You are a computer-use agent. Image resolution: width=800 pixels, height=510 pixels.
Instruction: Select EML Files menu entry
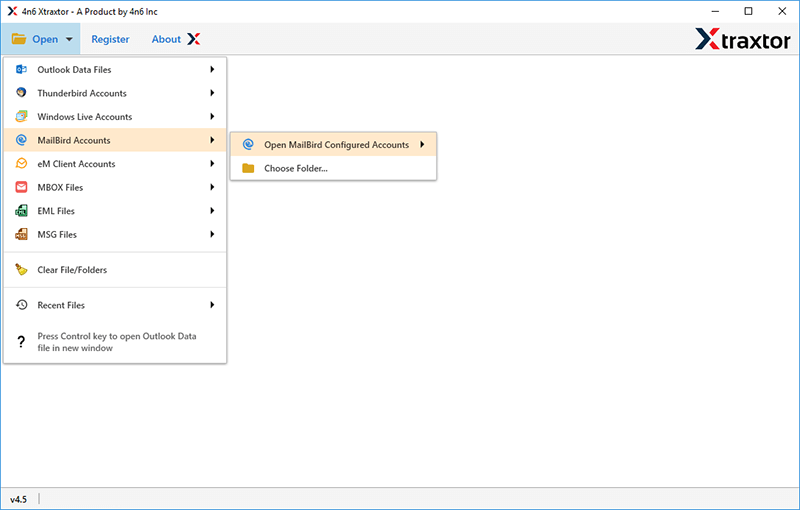click(x=115, y=211)
